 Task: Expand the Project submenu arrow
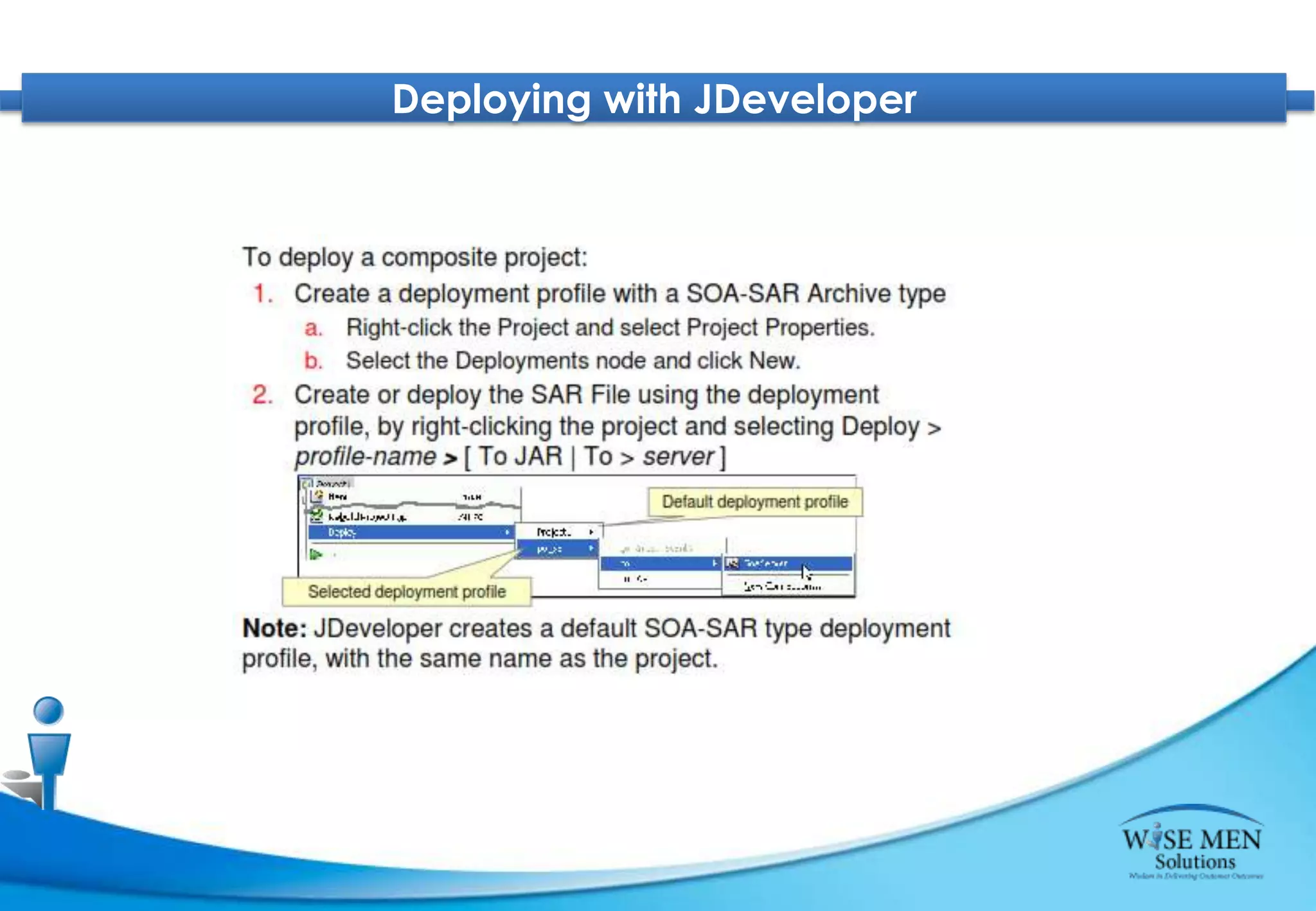(591, 532)
